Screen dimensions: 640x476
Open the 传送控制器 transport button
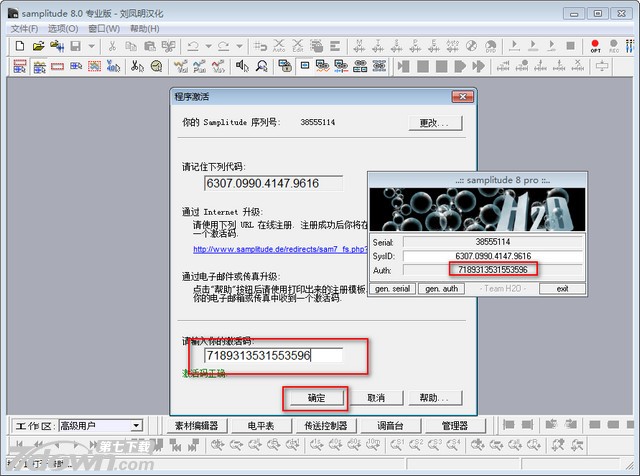(x=326, y=426)
